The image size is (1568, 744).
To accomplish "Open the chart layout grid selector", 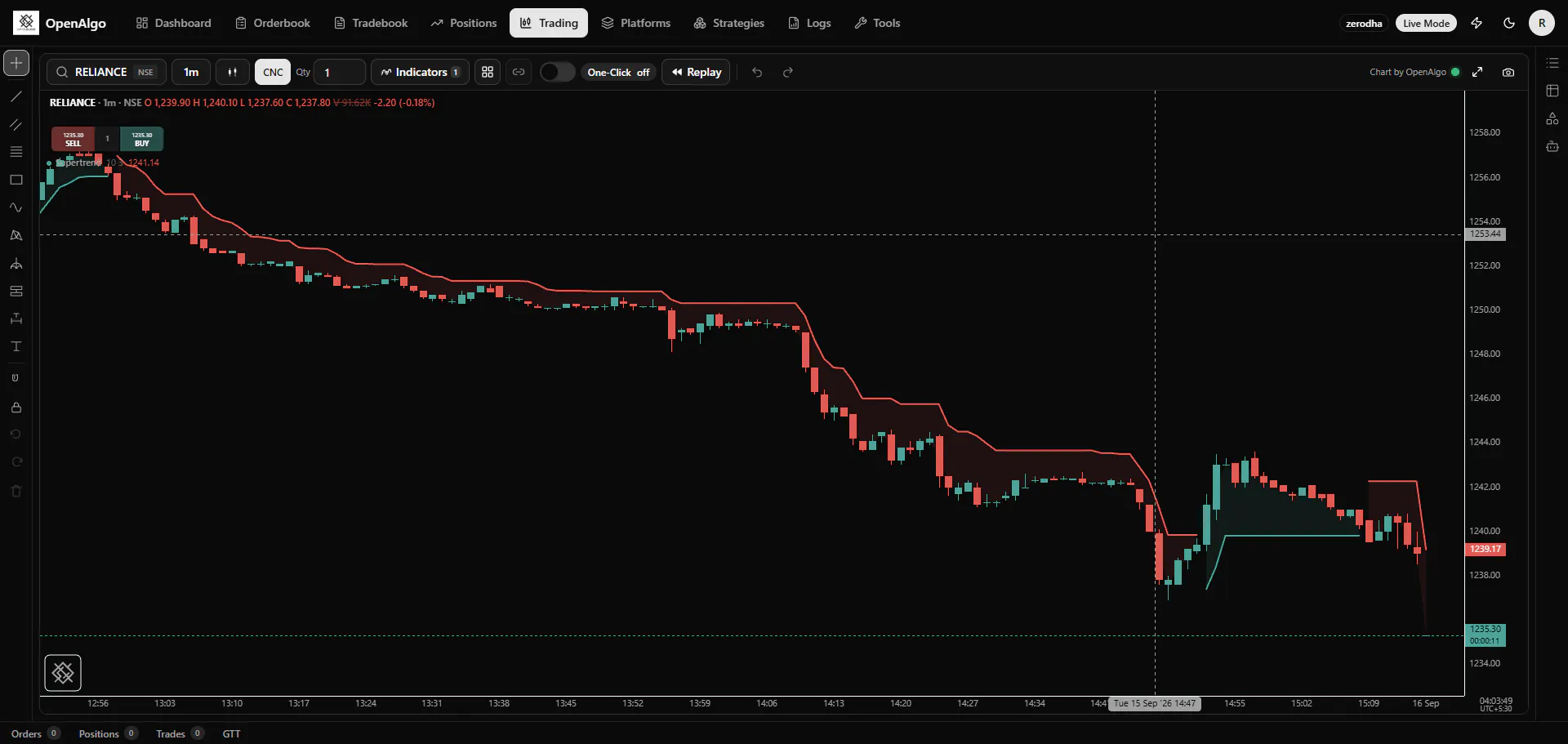I will pyautogui.click(x=488, y=72).
